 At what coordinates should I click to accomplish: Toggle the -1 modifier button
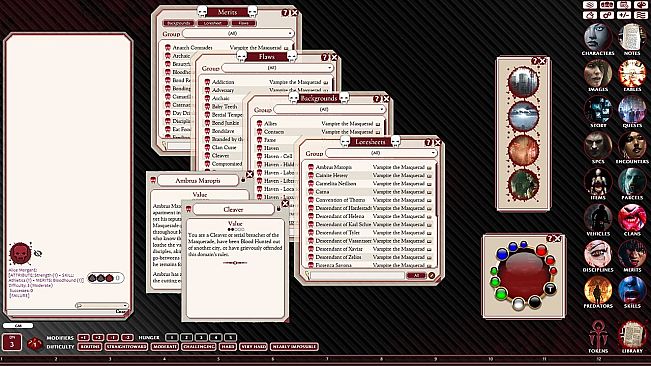click(x=113, y=337)
